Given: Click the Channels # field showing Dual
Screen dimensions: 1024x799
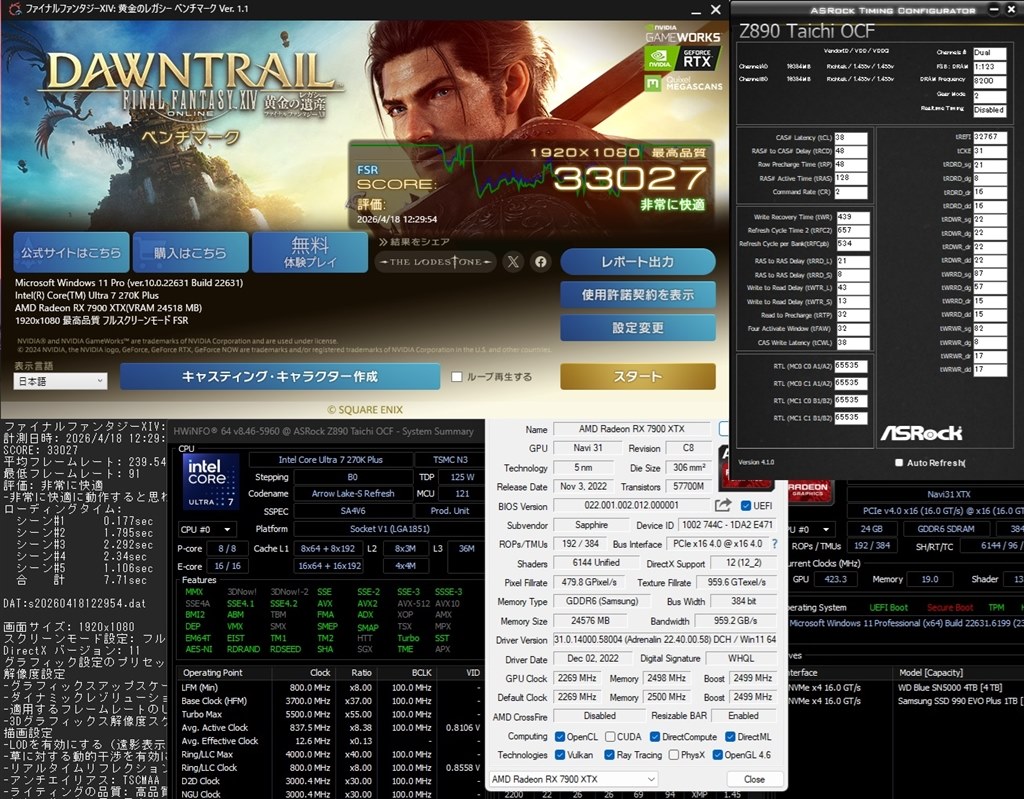Looking at the screenshot, I should pos(989,52).
